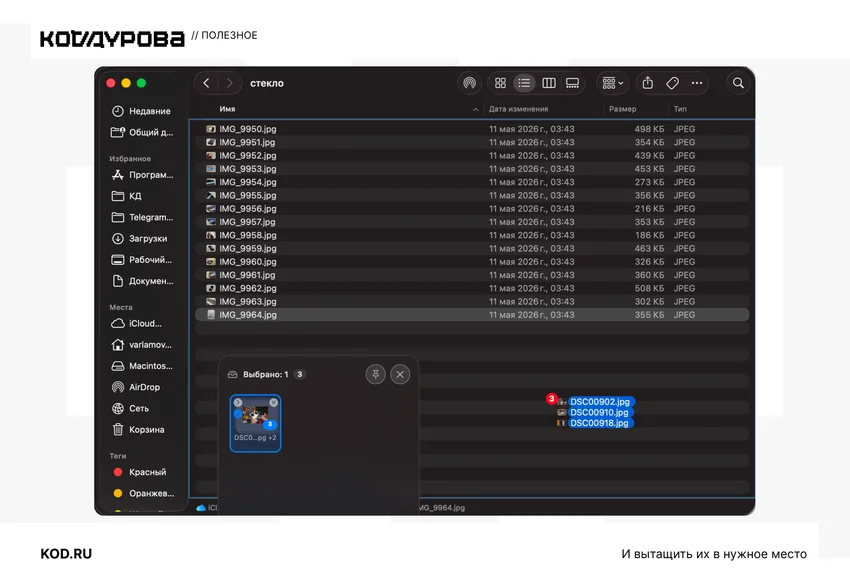This screenshot has width=850, height=582.
Task: Click the count badge next to Выбрано: 1
Action: (x=300, y=374)
